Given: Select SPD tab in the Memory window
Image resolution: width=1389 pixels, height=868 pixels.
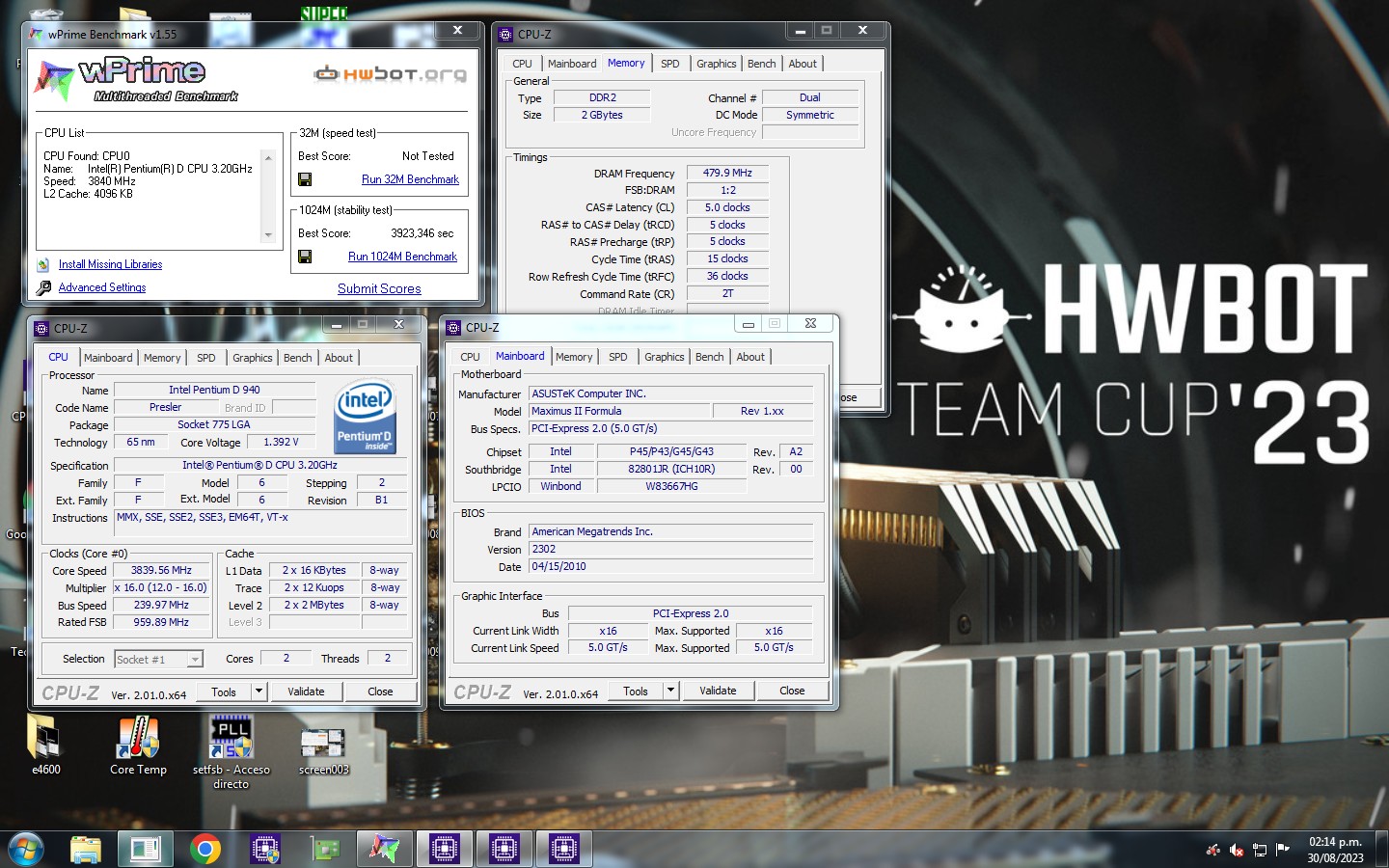Looking at the screenshot, I should tap(669, 64).
